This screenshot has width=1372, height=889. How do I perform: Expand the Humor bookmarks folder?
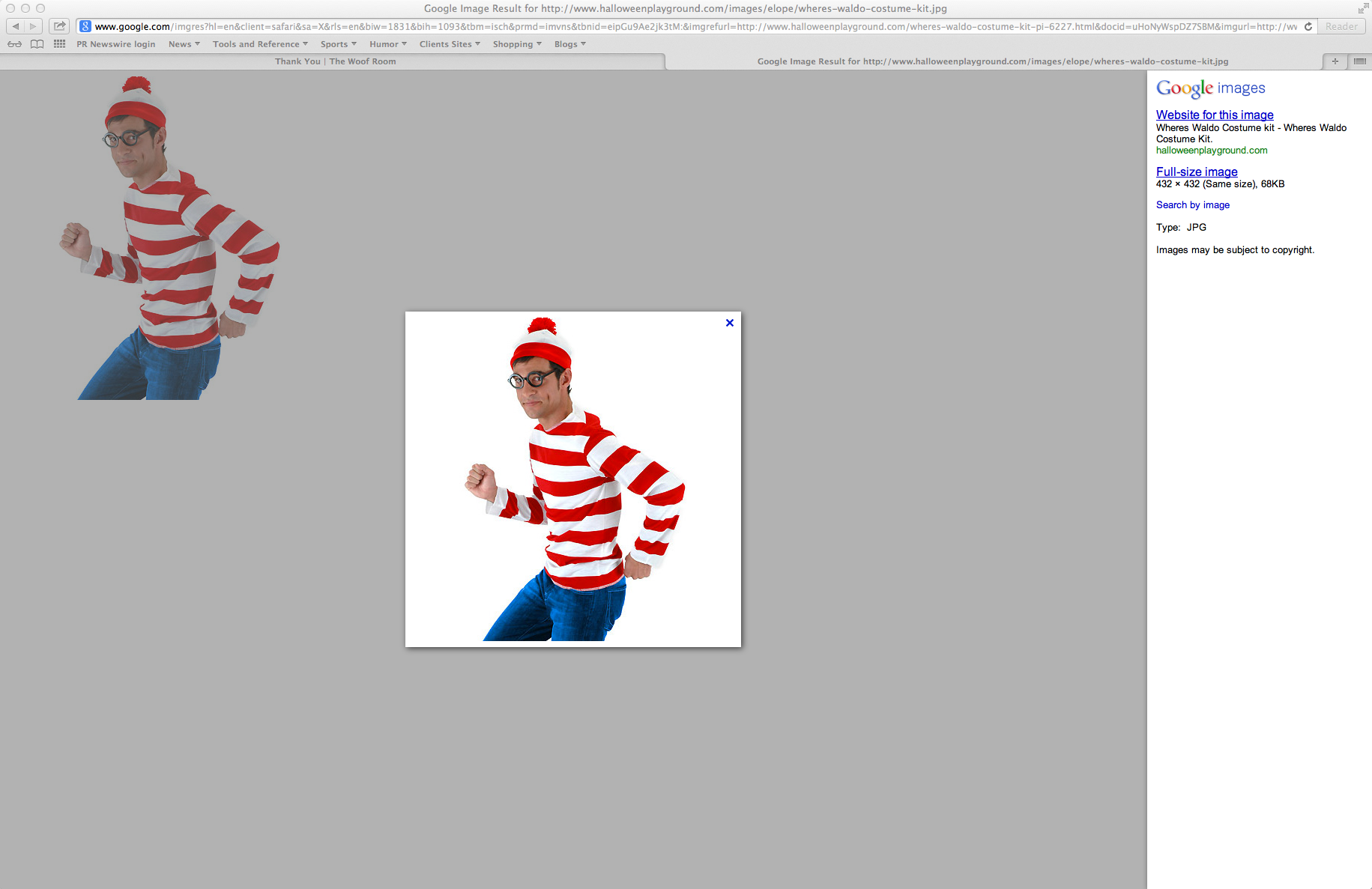(388, 44)
